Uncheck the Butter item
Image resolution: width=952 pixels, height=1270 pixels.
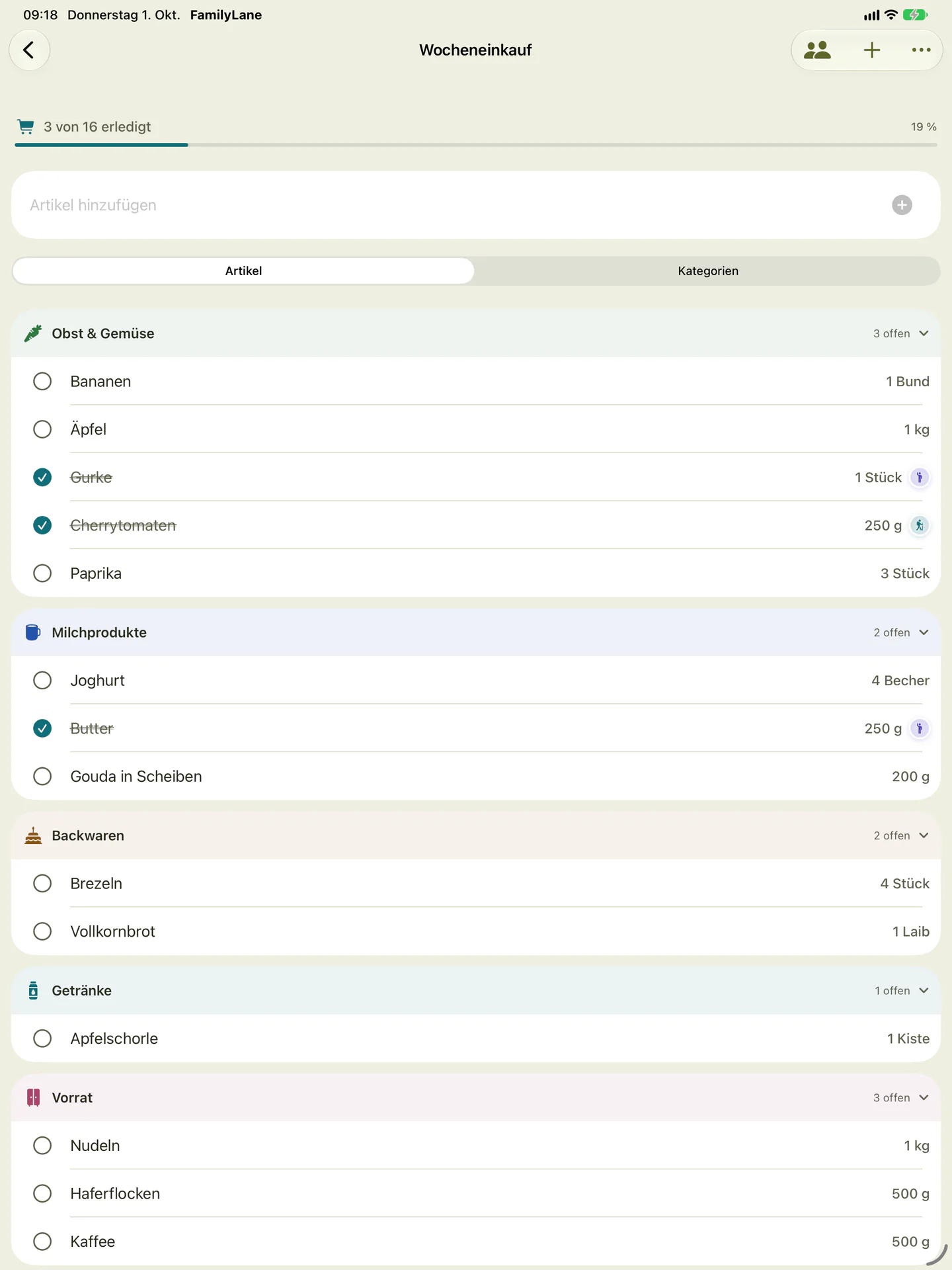(42, 728)
